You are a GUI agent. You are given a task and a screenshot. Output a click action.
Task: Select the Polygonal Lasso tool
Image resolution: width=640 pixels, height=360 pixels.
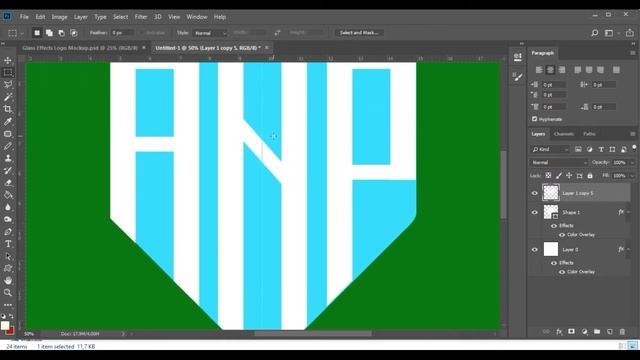(8, 84)
